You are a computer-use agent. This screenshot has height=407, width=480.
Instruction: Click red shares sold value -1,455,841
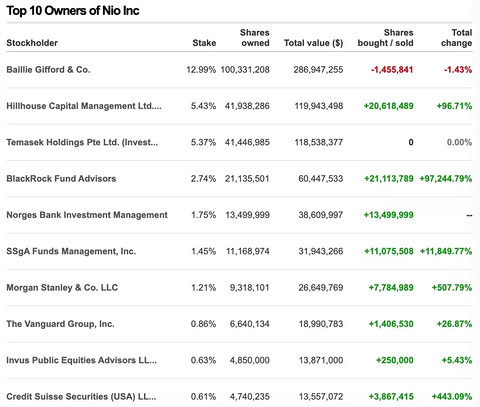tap(392, 70)
